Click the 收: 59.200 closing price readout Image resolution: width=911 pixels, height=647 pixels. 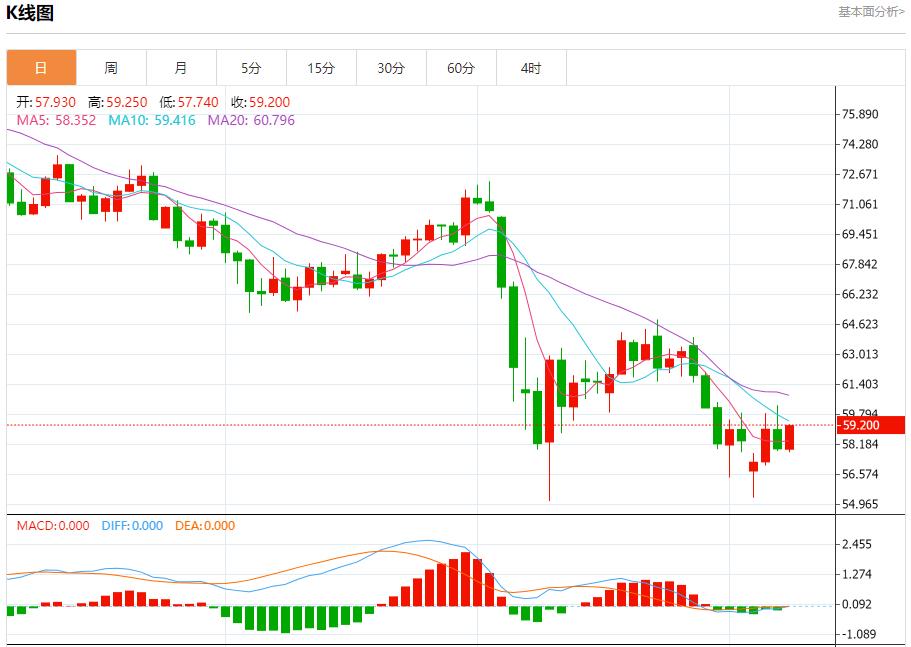click(260, 102)
